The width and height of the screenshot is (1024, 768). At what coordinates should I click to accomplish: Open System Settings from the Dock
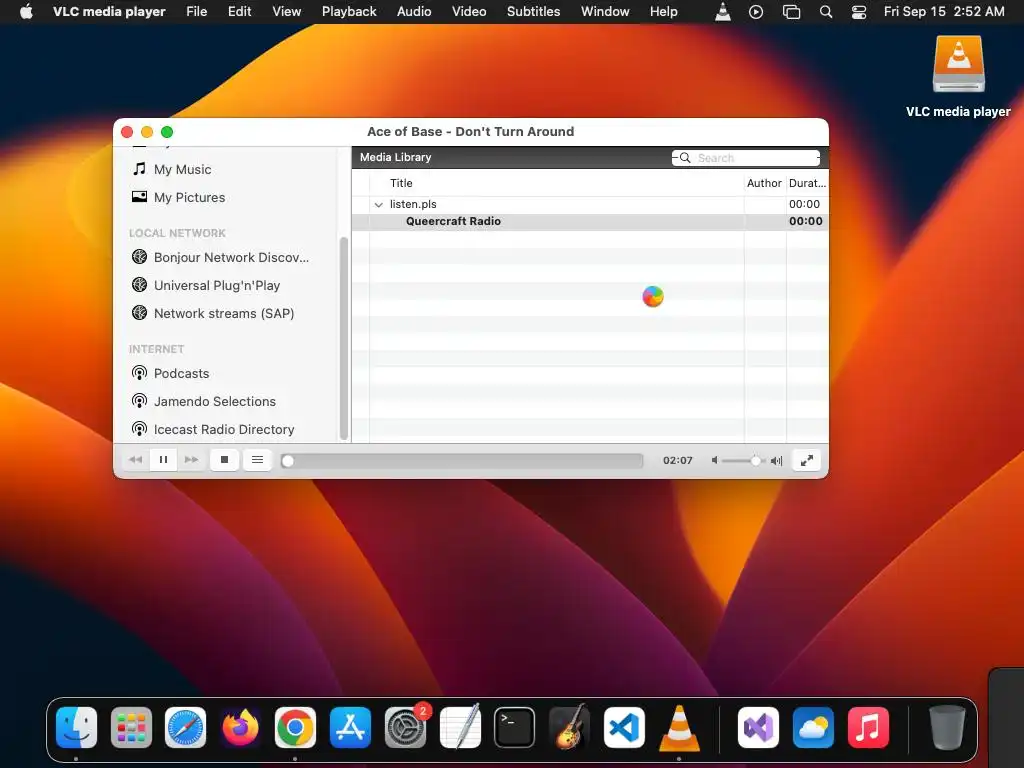point(405,727)
